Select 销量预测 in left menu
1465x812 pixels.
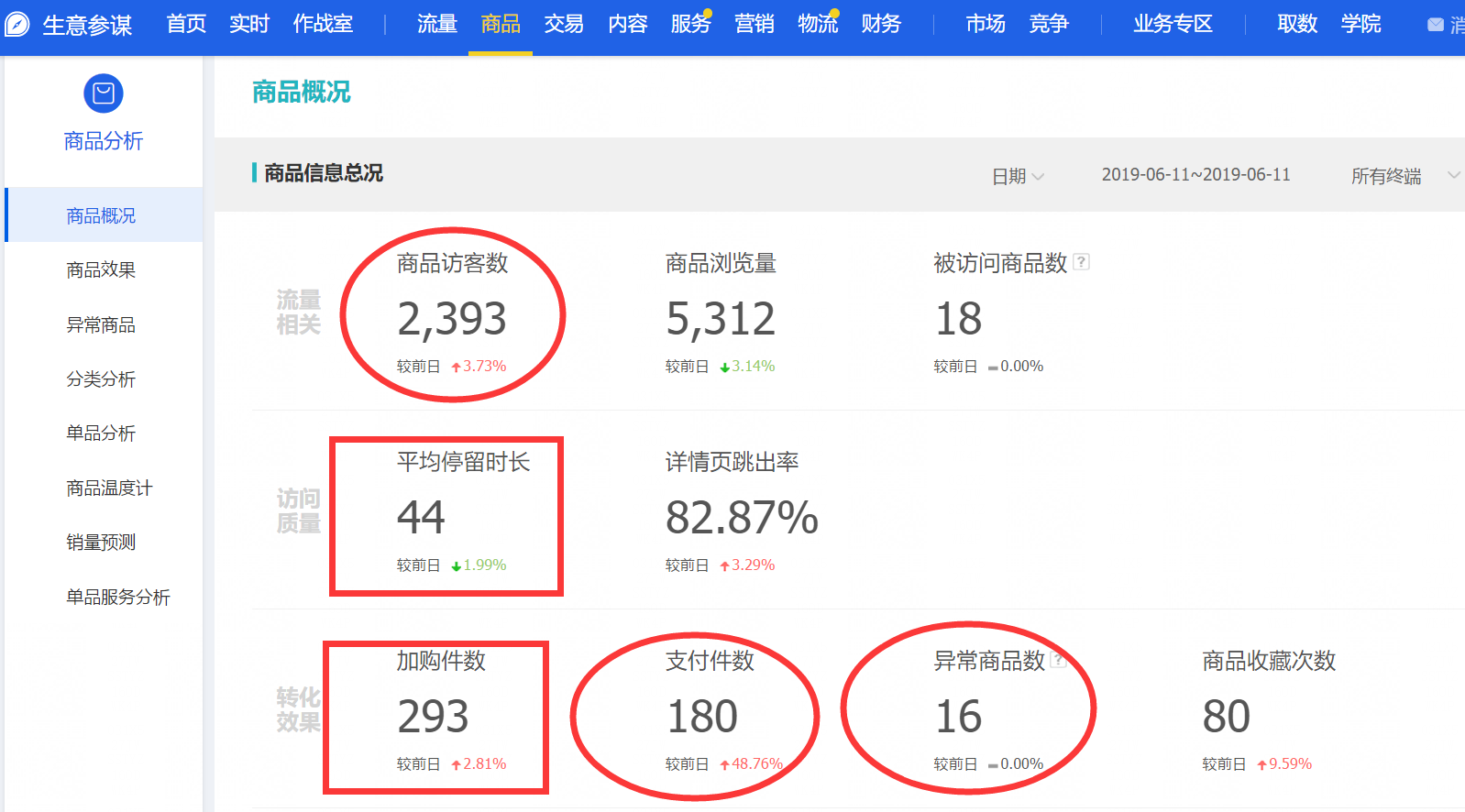coord(101,543)
